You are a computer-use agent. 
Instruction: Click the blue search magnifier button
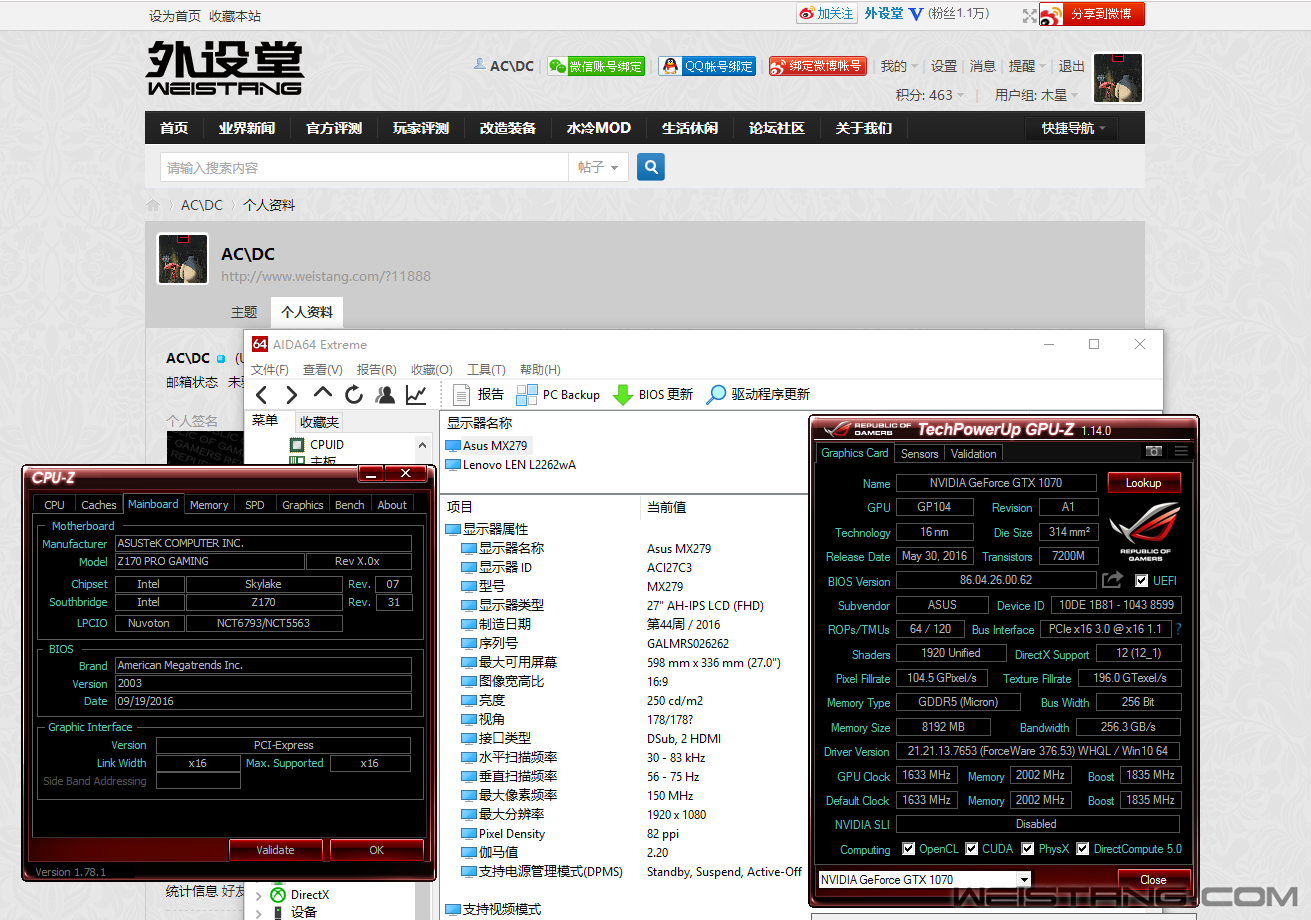(x=651, y=167)
